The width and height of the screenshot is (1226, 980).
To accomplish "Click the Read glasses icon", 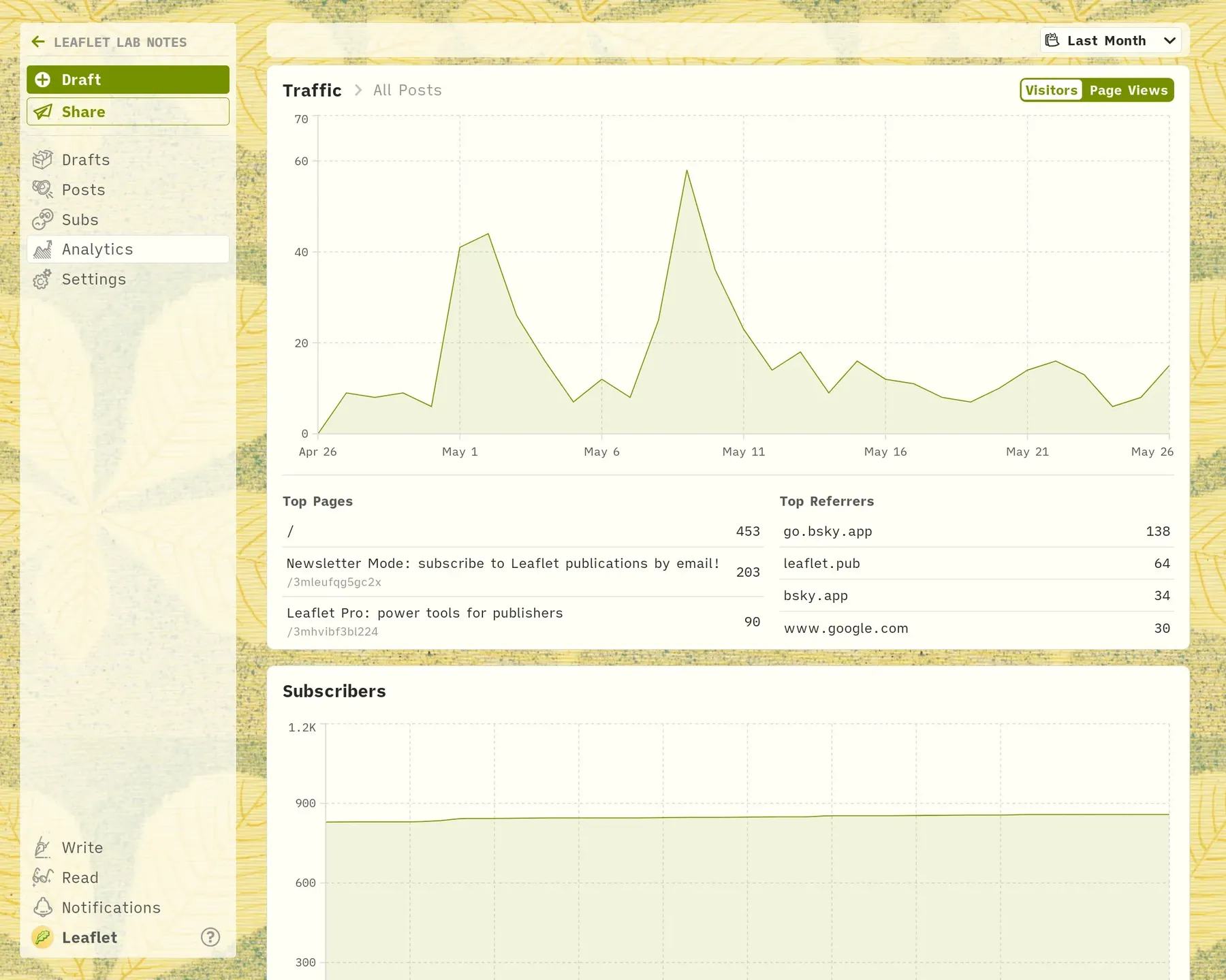I will (42, 877).
